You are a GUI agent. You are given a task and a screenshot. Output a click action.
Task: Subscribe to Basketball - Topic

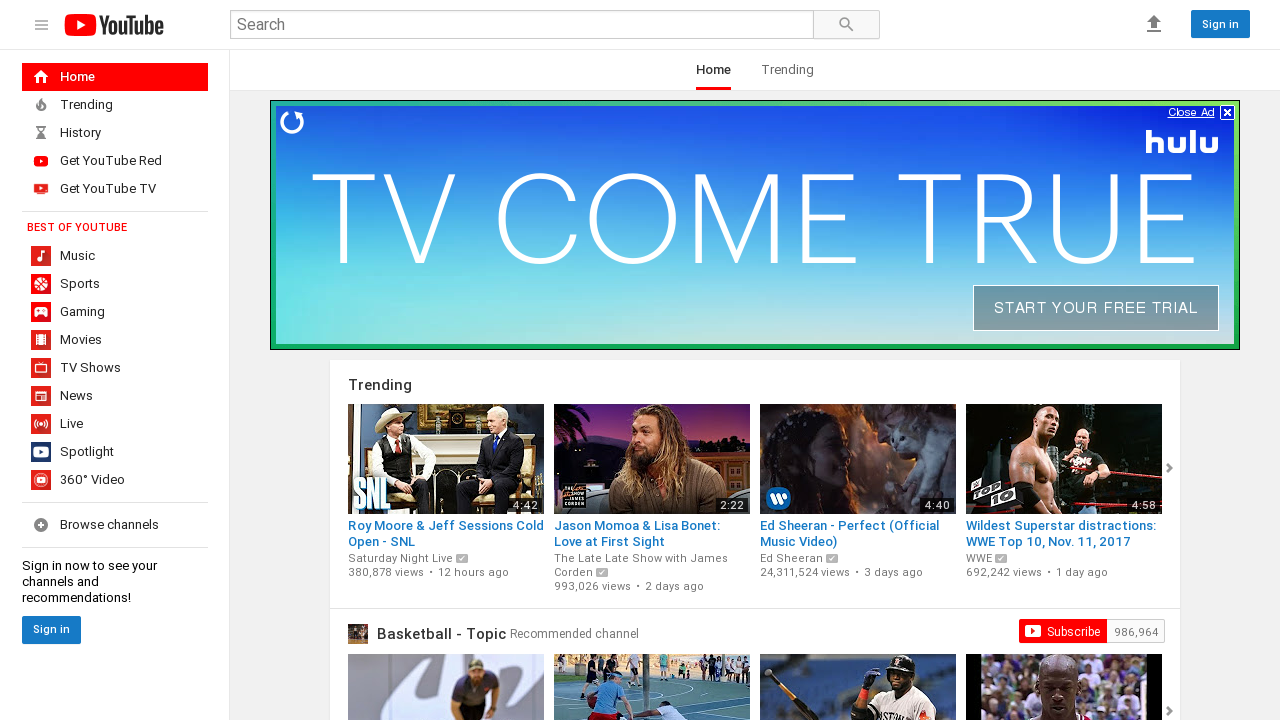pyautogui.click(x=1063, y=631)
